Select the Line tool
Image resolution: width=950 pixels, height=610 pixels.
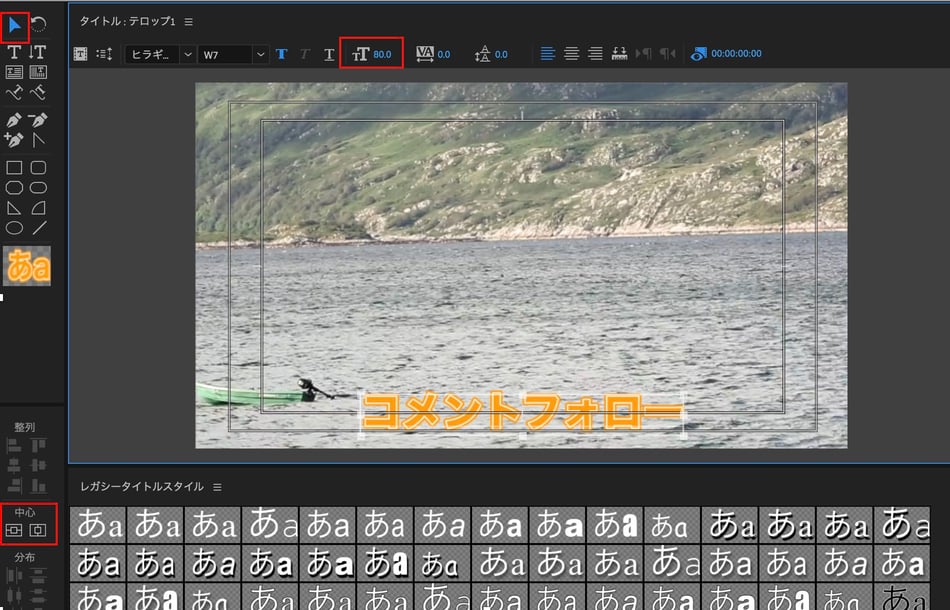pos(38,228)
